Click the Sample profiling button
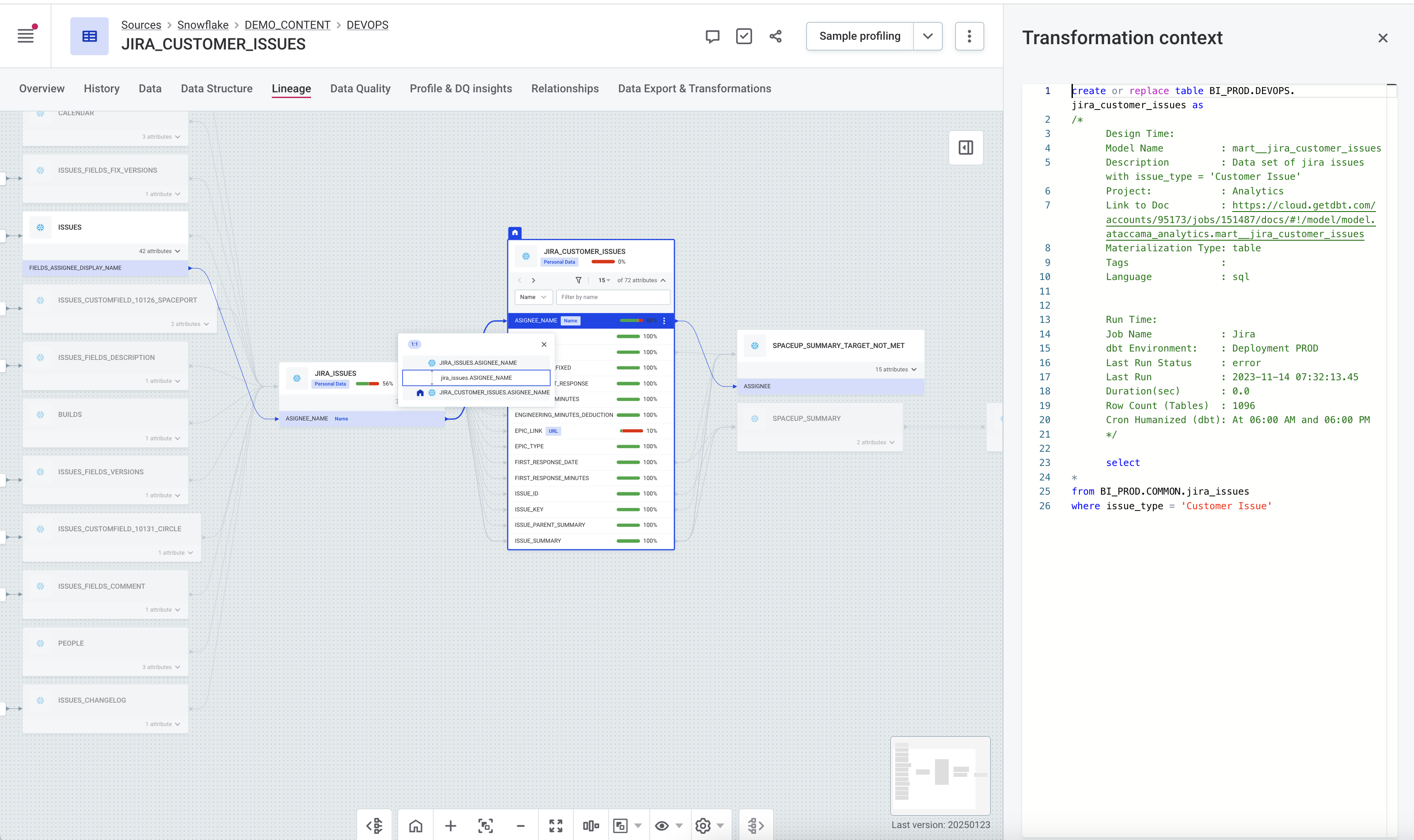This screenshot has height=840, width=1414. pos(859,36)
